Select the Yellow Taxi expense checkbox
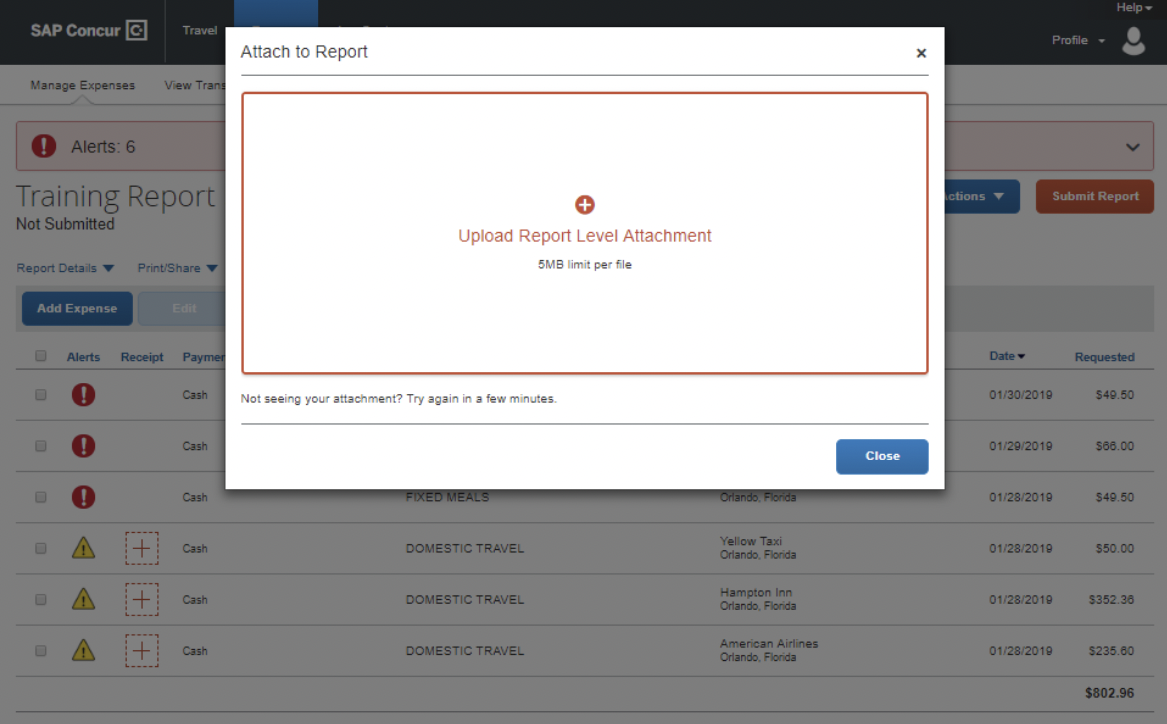The image size is (1167, 724). point(41,548)
